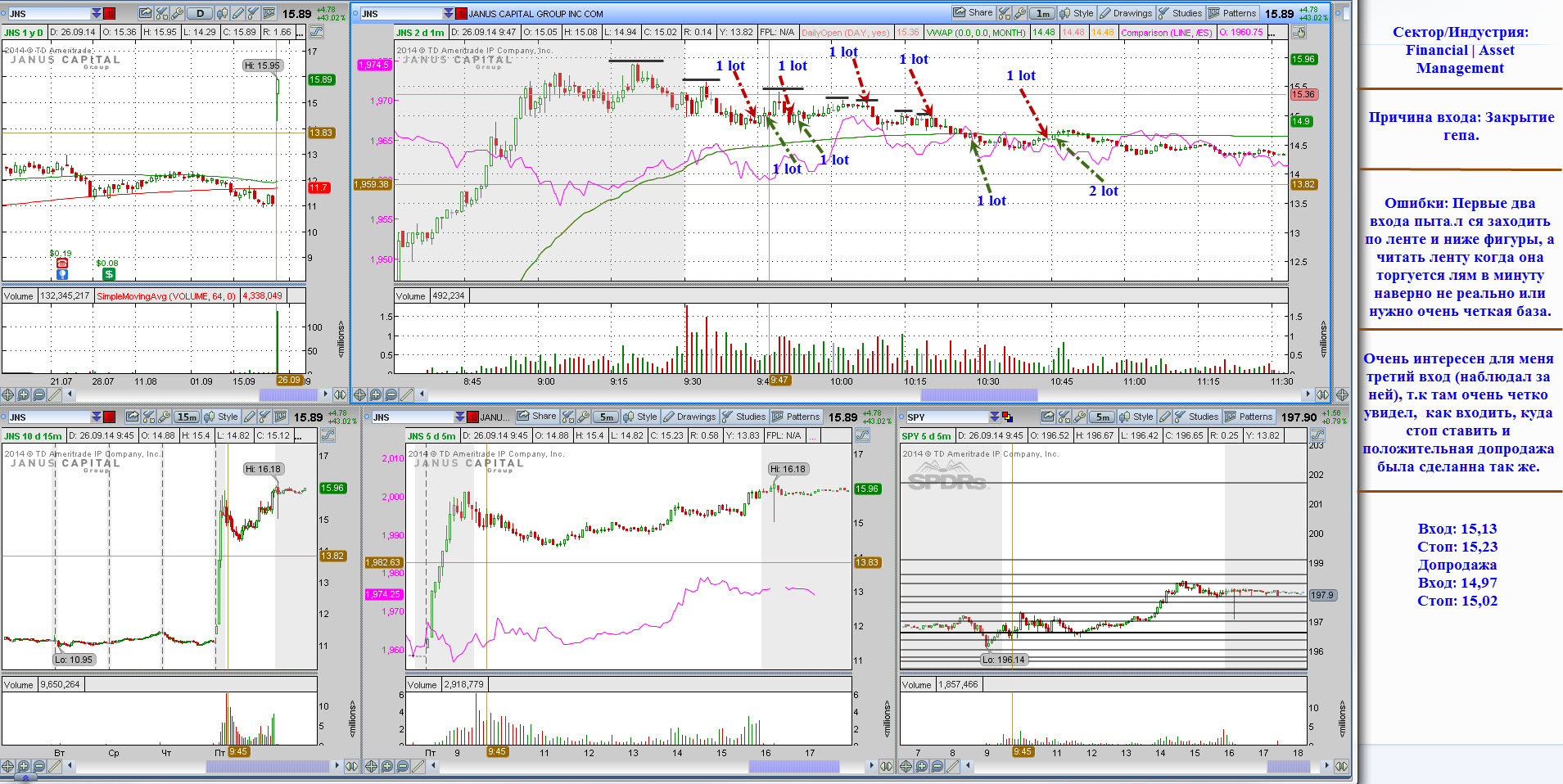1563x784 pixels.
Task: Click Share button in 5m JNS chart toolbar
Action: click(x=537, y=417)
